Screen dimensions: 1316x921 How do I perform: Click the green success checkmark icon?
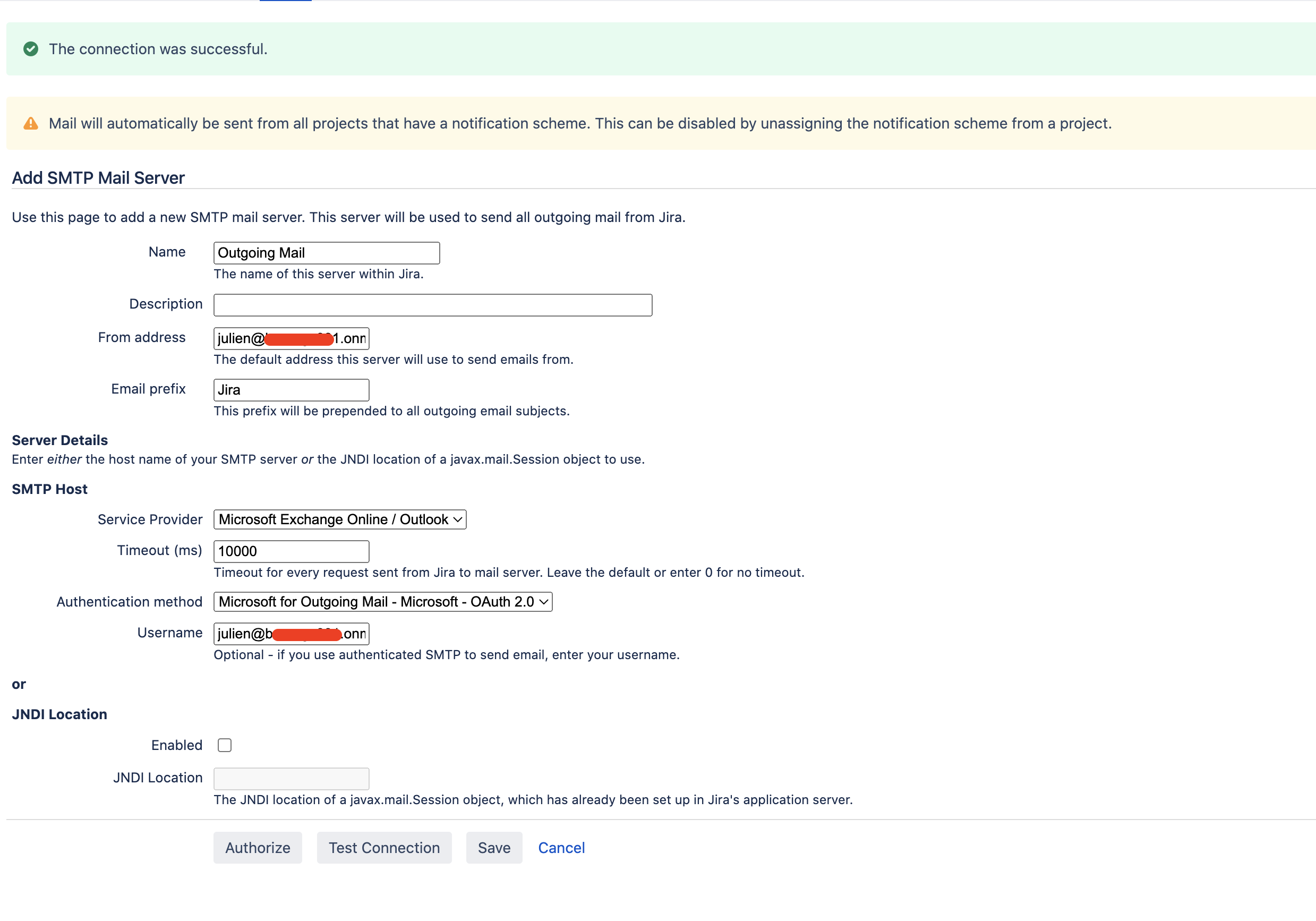pyautogui.click(x=31, y=49)
